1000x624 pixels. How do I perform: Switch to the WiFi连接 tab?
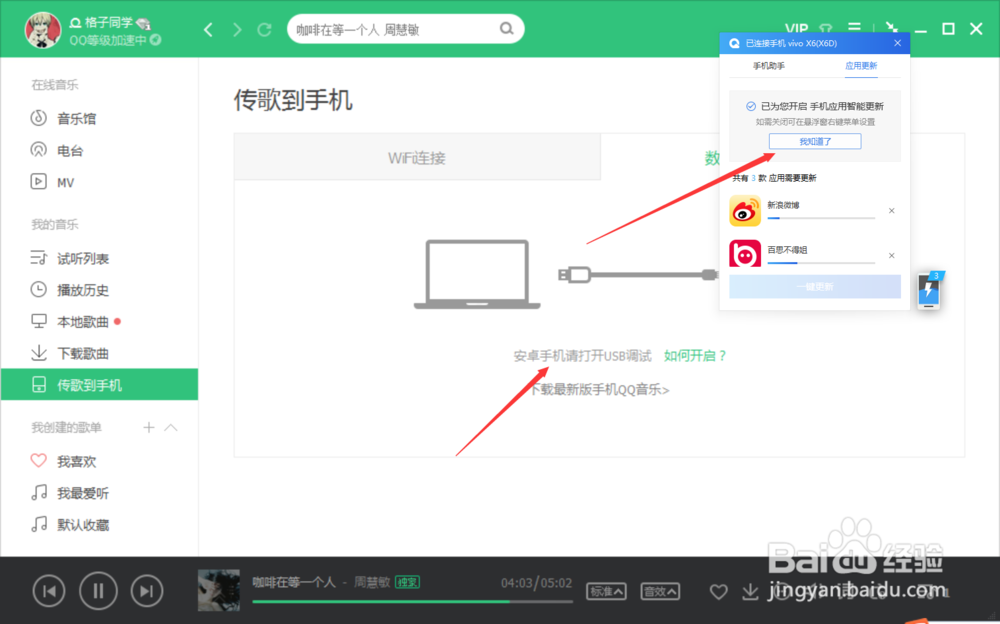(415, 157)
